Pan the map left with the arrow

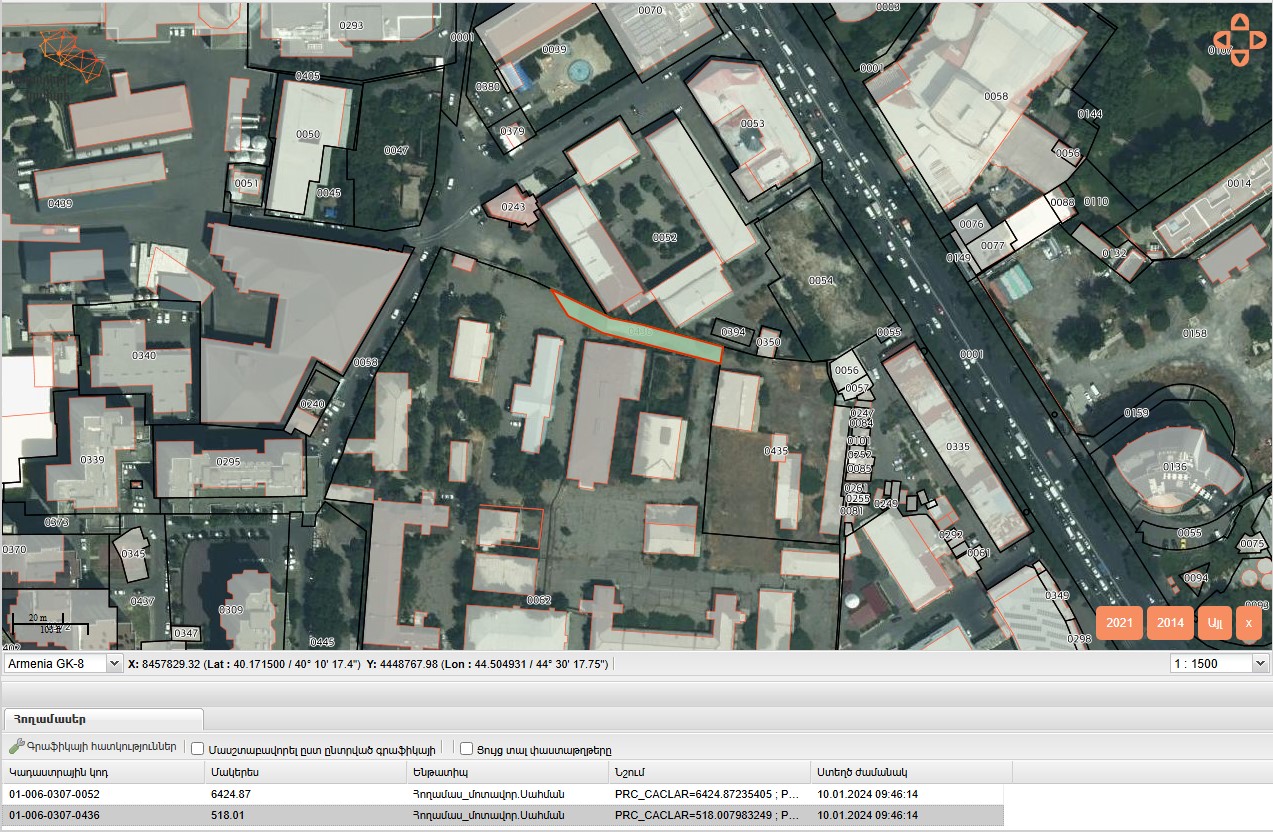coord(1222,41)
